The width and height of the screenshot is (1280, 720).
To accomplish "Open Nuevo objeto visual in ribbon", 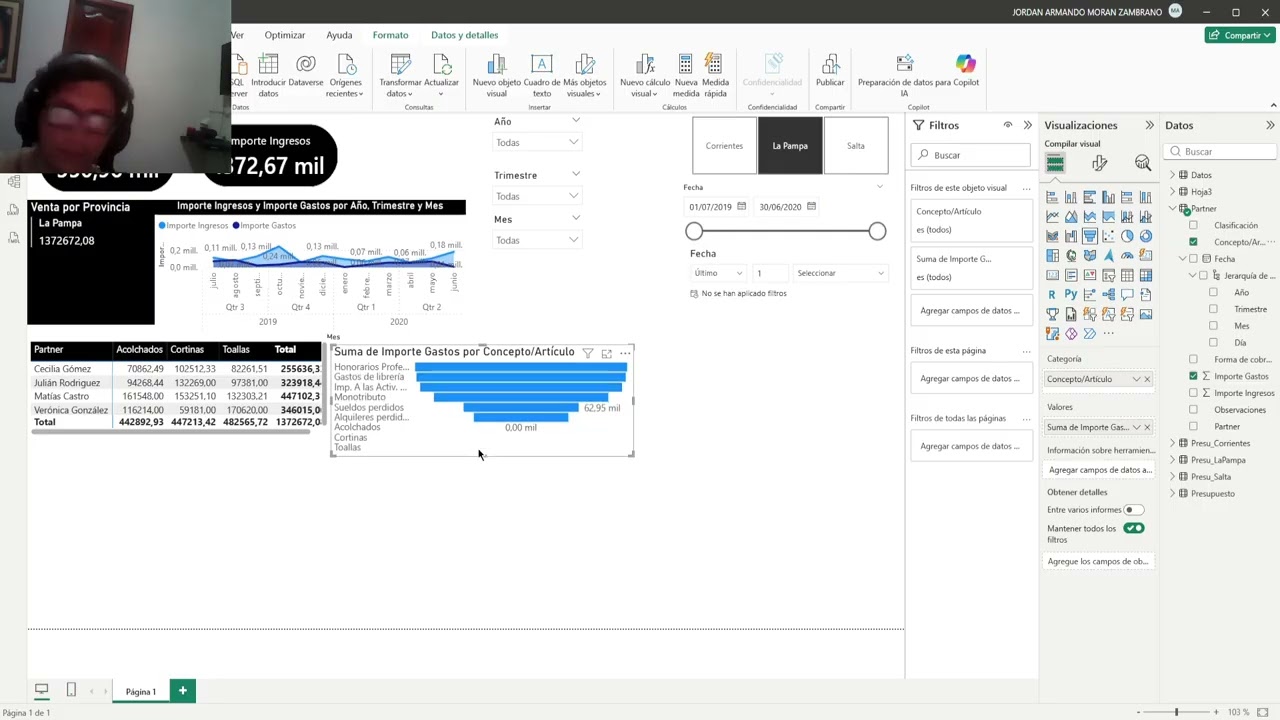I will (496, 76).
